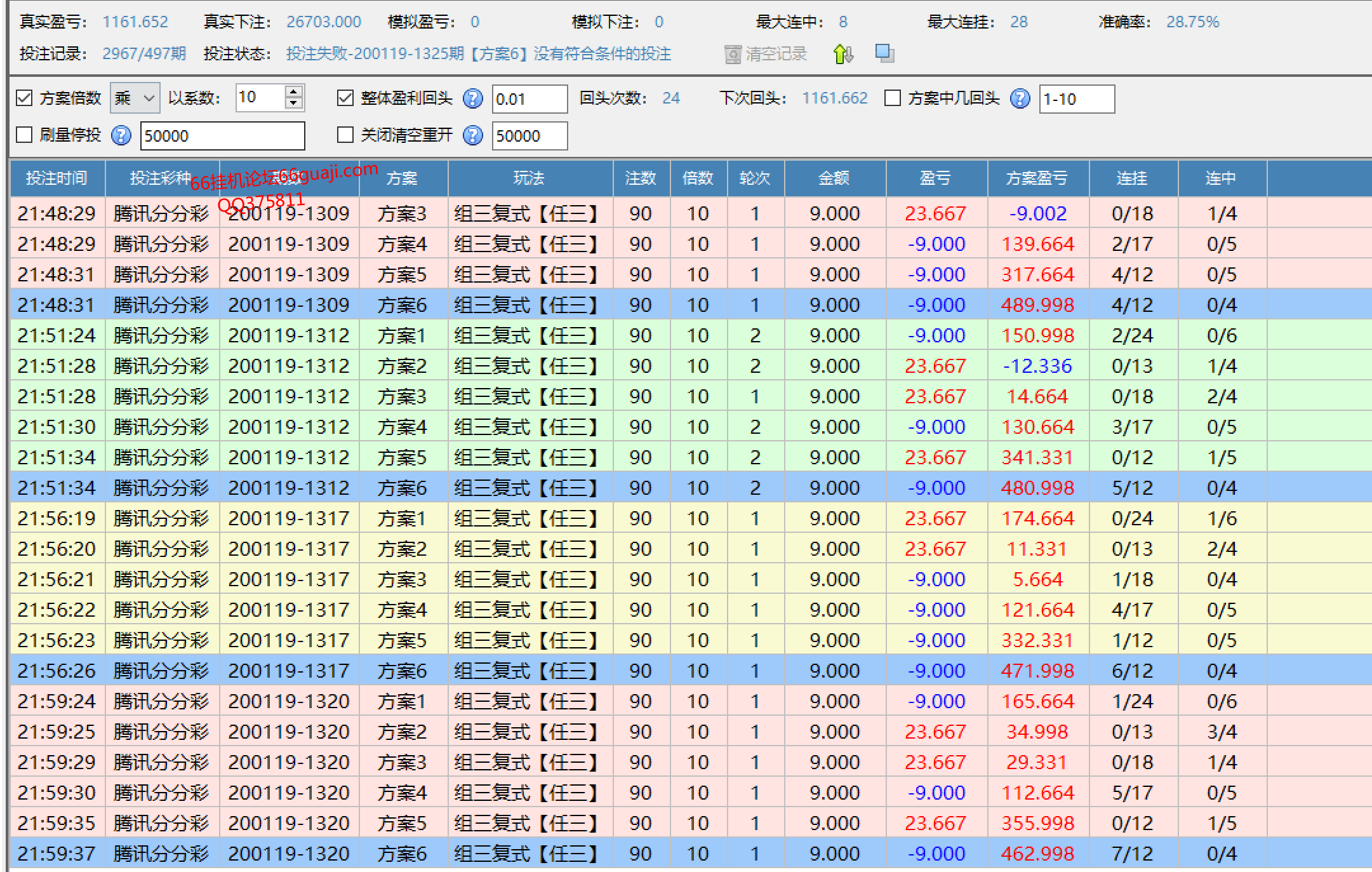Click the 投注状态 failure message text
The width and height of the screenshot is (1372, 872).
coord(479,54)
